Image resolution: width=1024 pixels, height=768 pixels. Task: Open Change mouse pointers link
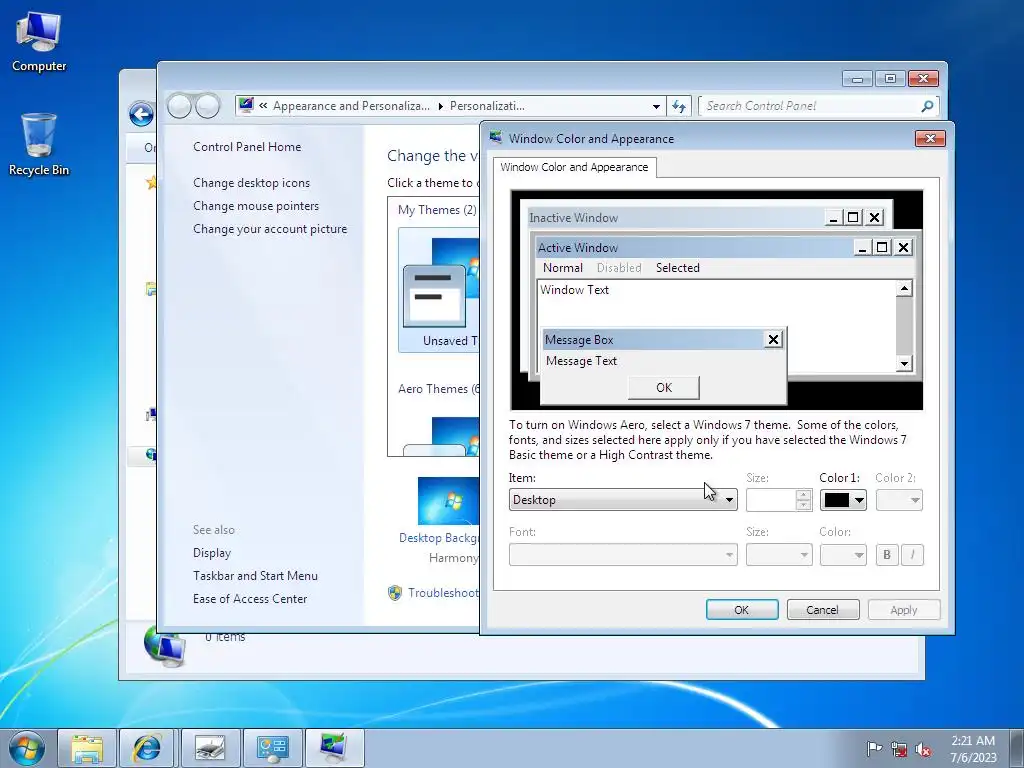click(256, 206)
